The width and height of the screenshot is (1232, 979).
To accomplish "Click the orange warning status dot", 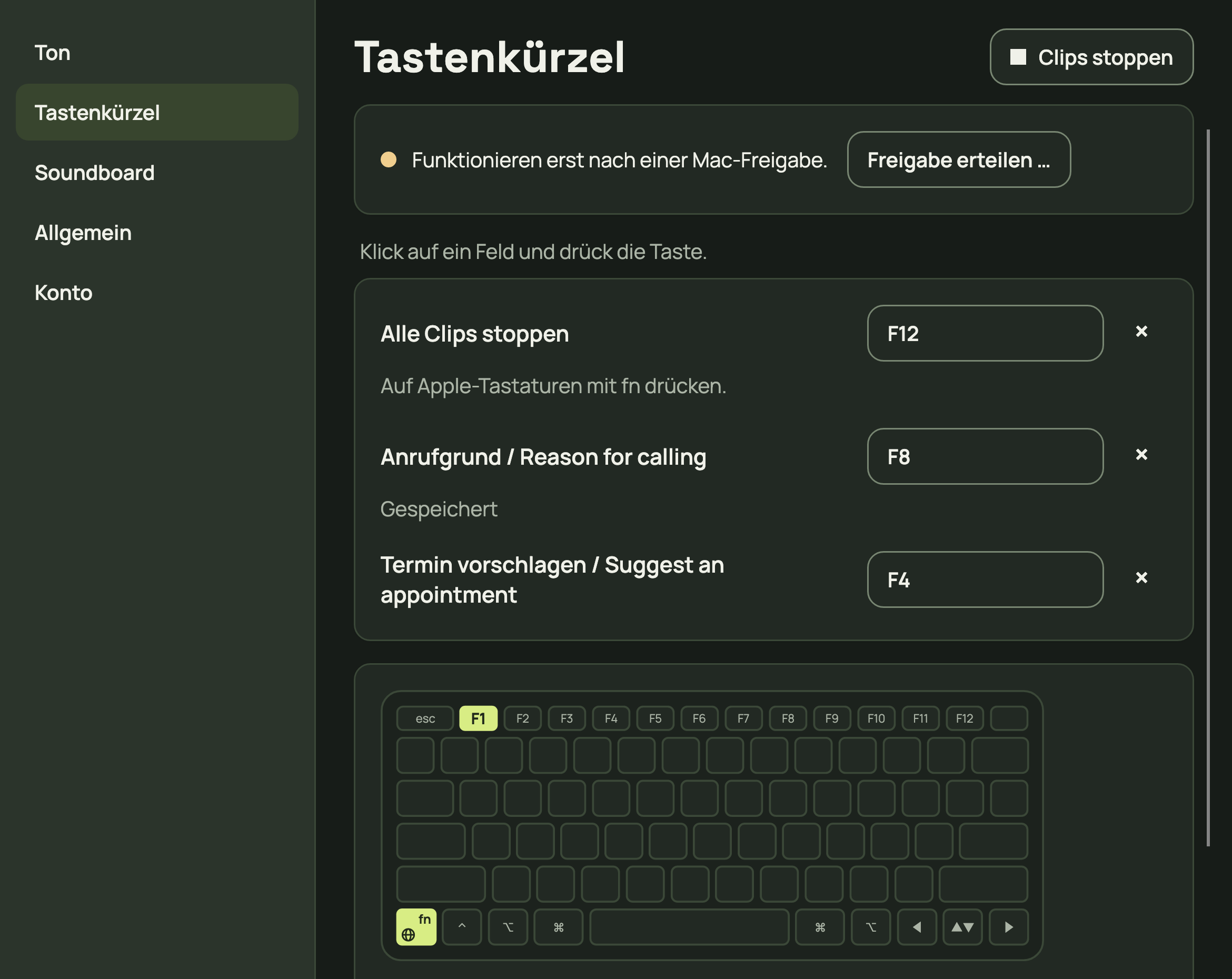I will coord(389,159).
